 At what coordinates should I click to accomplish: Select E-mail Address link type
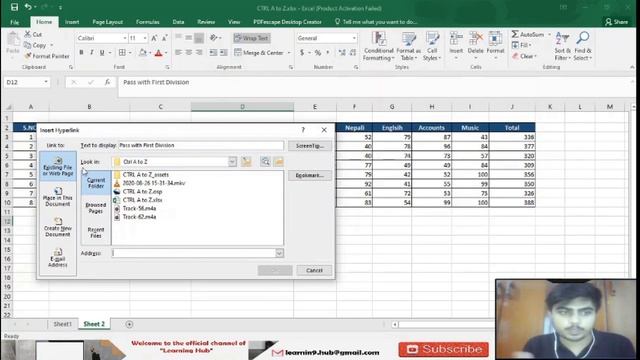58,258
